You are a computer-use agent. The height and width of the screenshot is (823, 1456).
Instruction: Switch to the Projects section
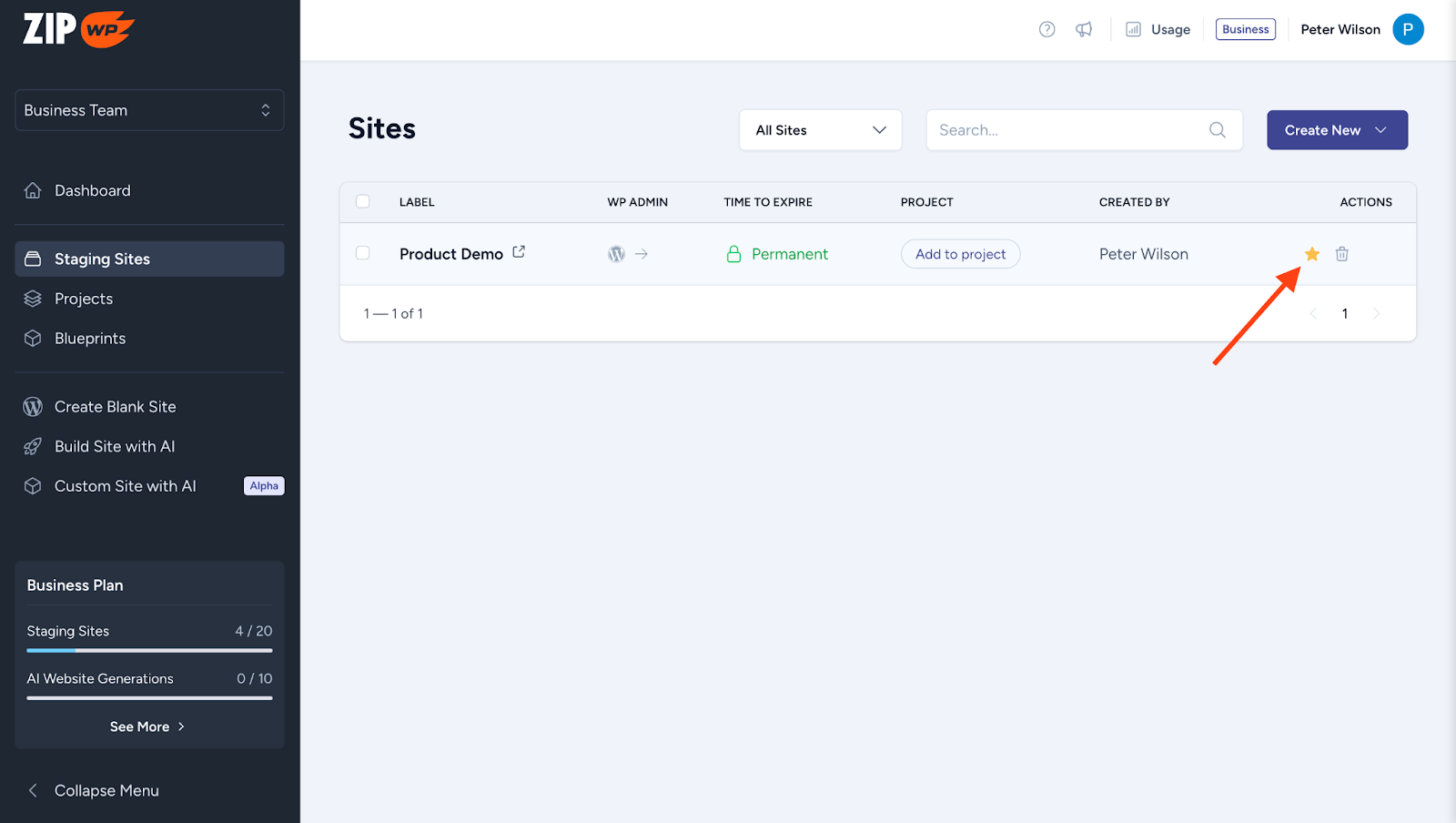83,298
